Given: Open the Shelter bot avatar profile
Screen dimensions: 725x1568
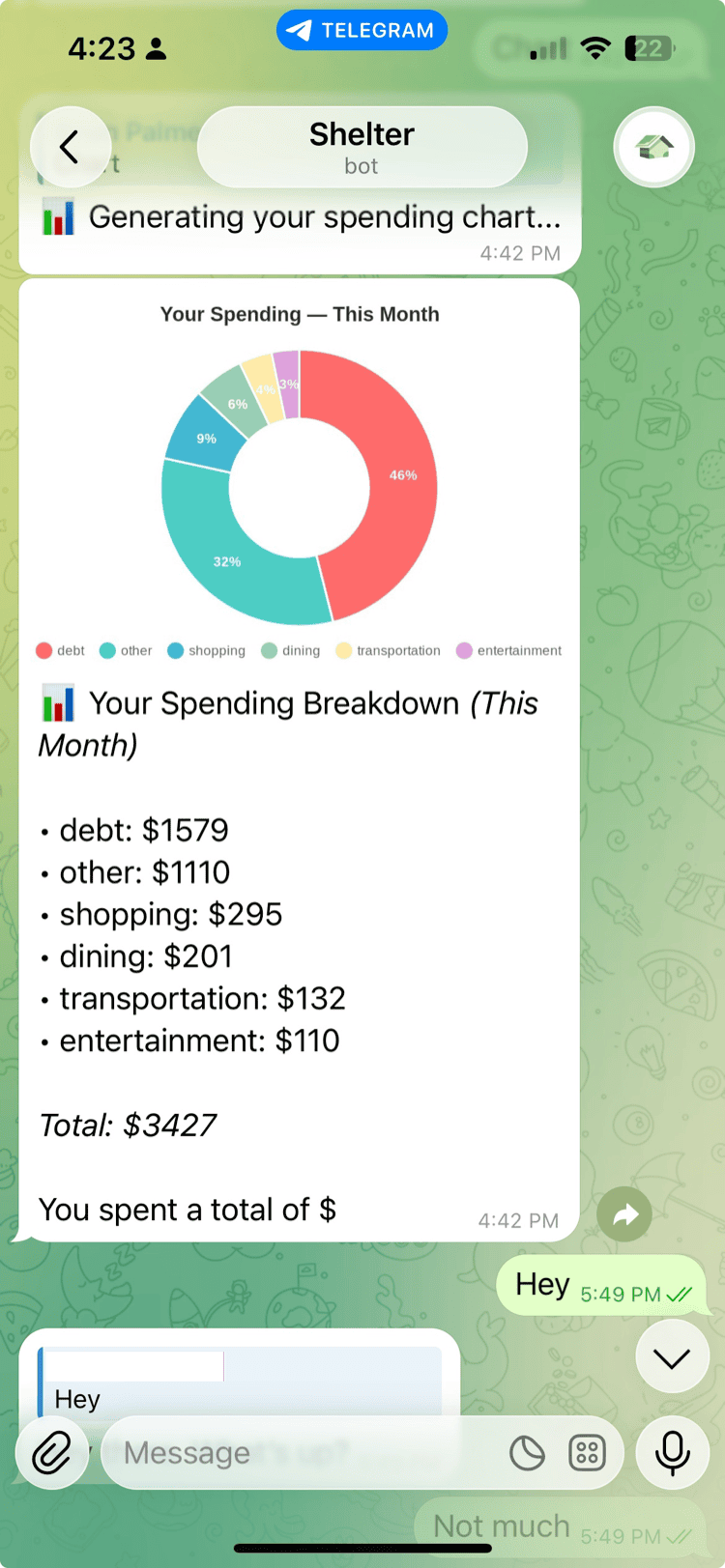Looking at the screenshot, I should [654, 148].
